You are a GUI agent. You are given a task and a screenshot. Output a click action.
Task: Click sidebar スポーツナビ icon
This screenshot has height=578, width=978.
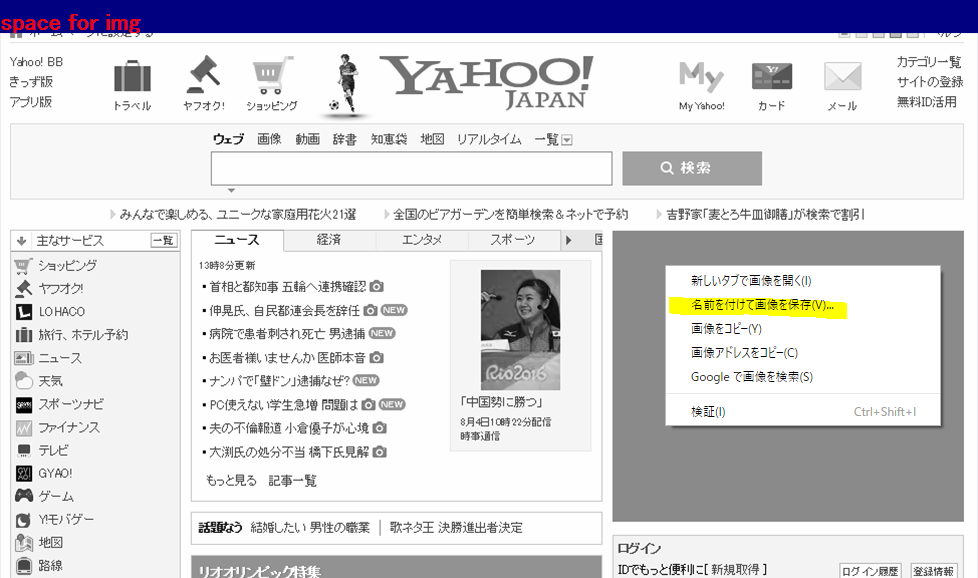[23, 405]
